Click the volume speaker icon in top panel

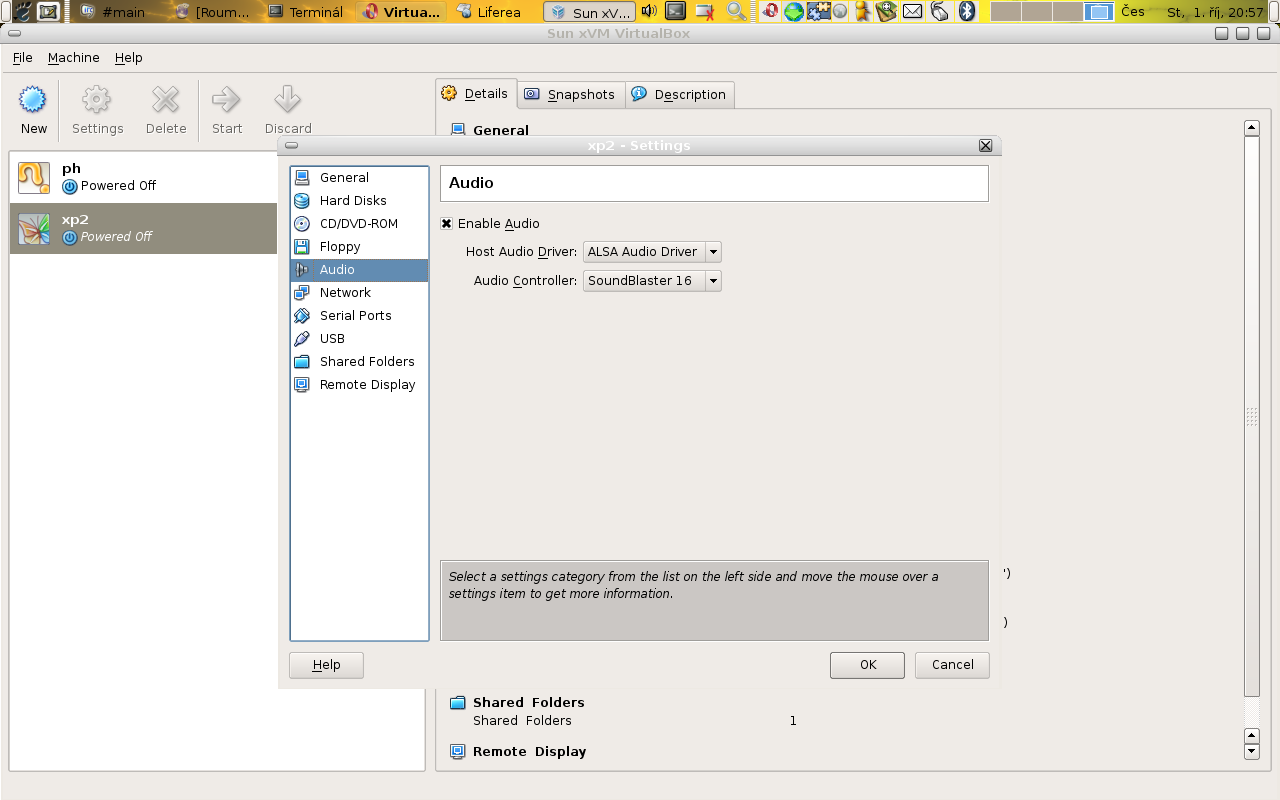[x=649, y=12]
